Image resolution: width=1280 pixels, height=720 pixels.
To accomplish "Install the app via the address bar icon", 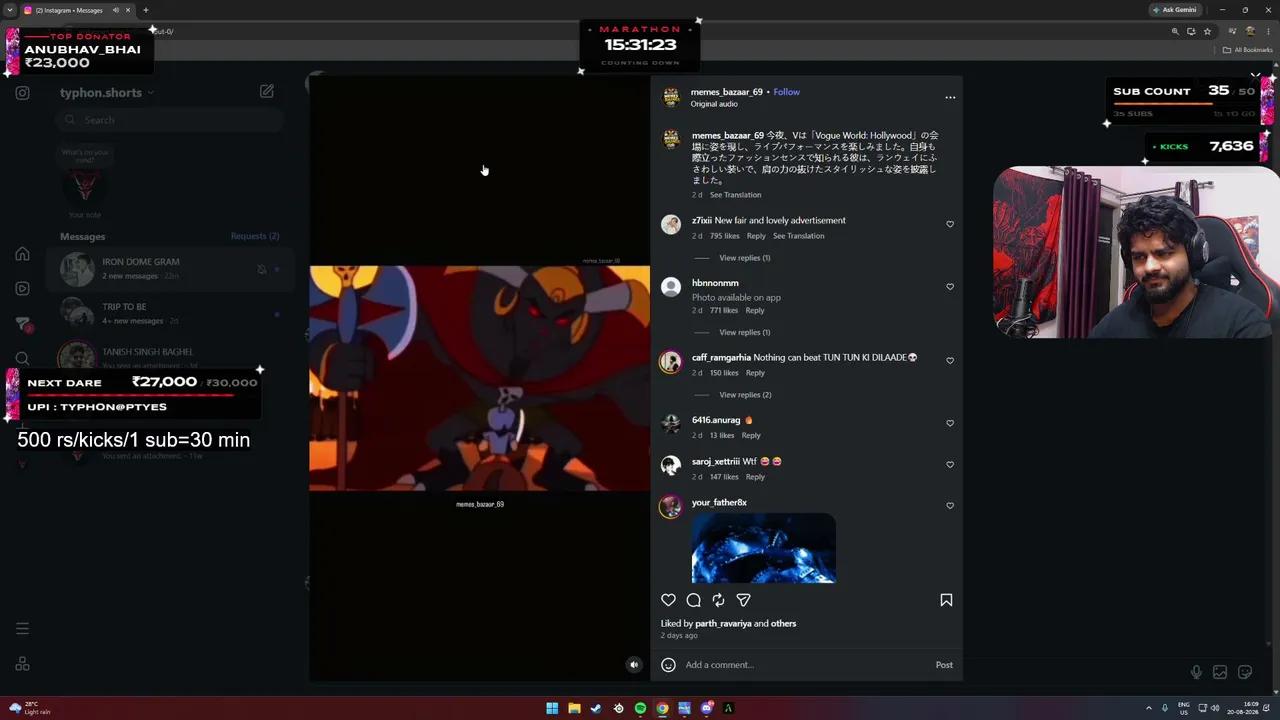I will click(x=1191, y=31).
